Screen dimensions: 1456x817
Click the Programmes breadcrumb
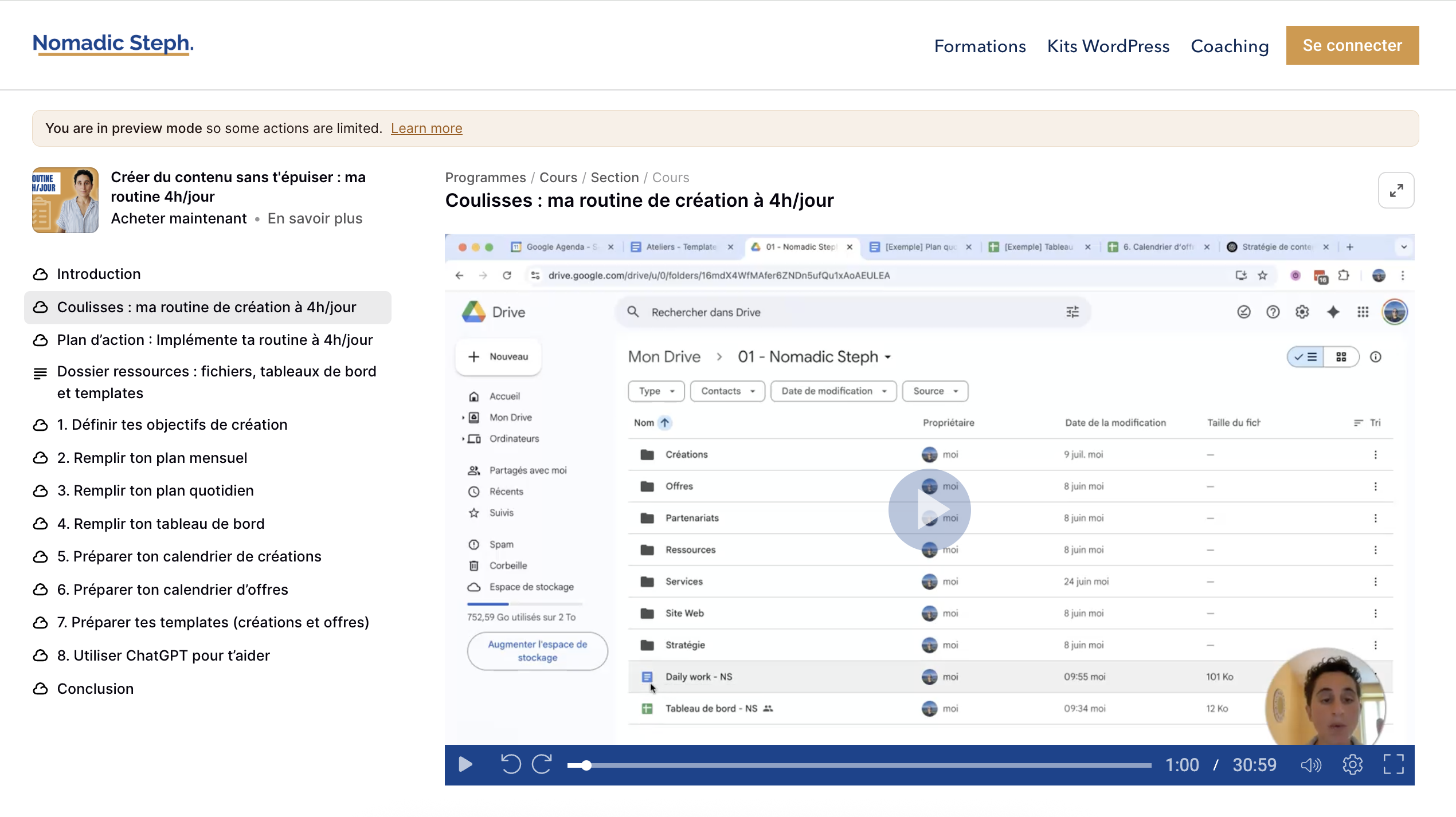pyautogui.click(x=485, y=178)
